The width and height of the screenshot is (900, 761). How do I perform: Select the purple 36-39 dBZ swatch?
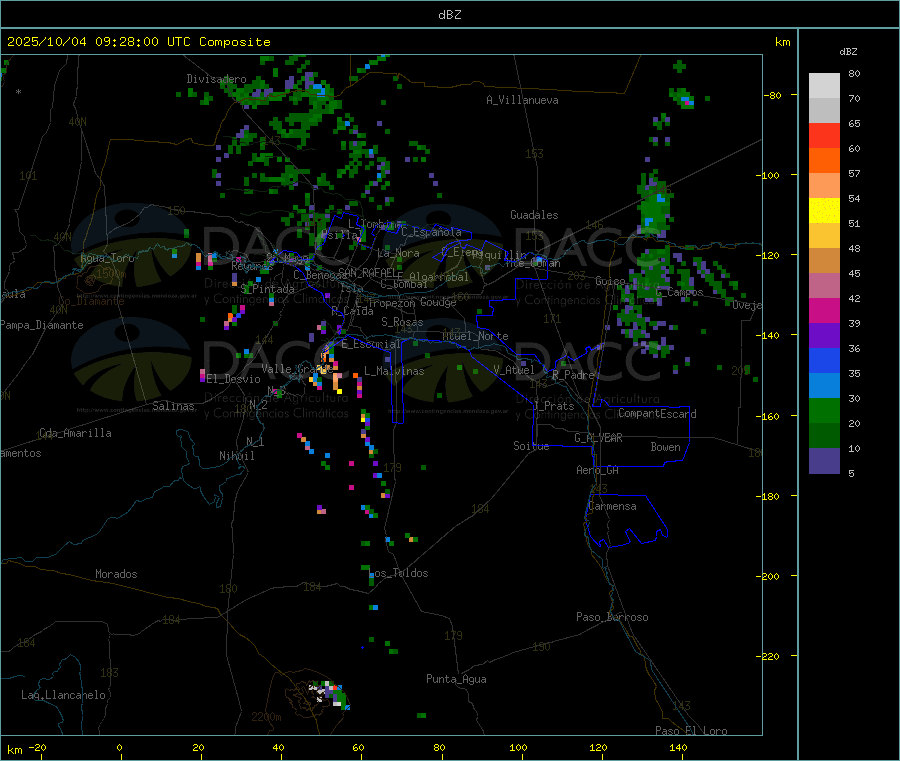point(824,336)
